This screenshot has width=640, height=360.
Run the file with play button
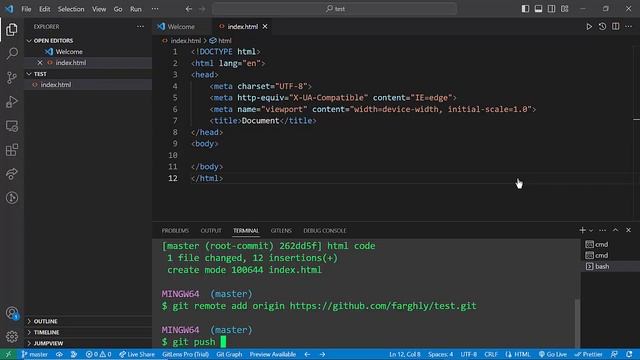[589, 27]
